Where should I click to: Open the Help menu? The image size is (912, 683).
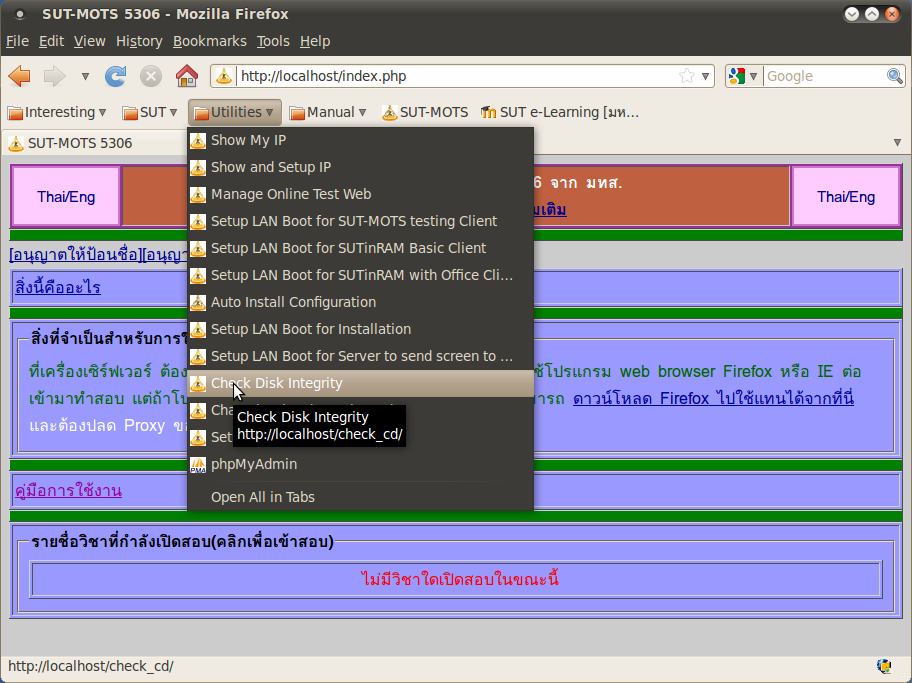point(315,41)
